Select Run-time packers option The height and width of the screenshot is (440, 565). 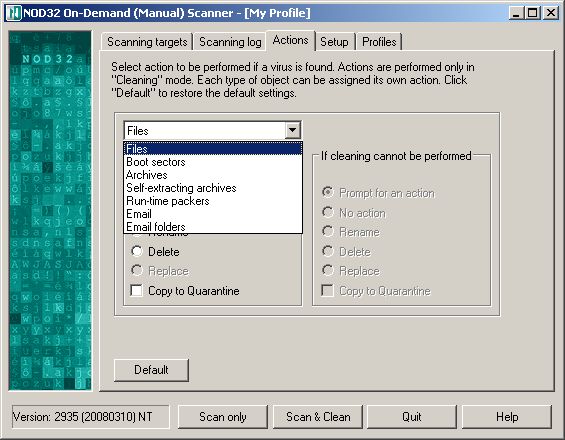click(x=213, y=201)
